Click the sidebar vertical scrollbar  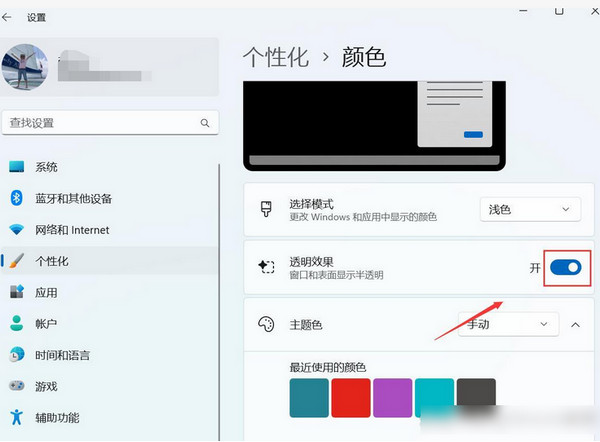click(219, 302)
